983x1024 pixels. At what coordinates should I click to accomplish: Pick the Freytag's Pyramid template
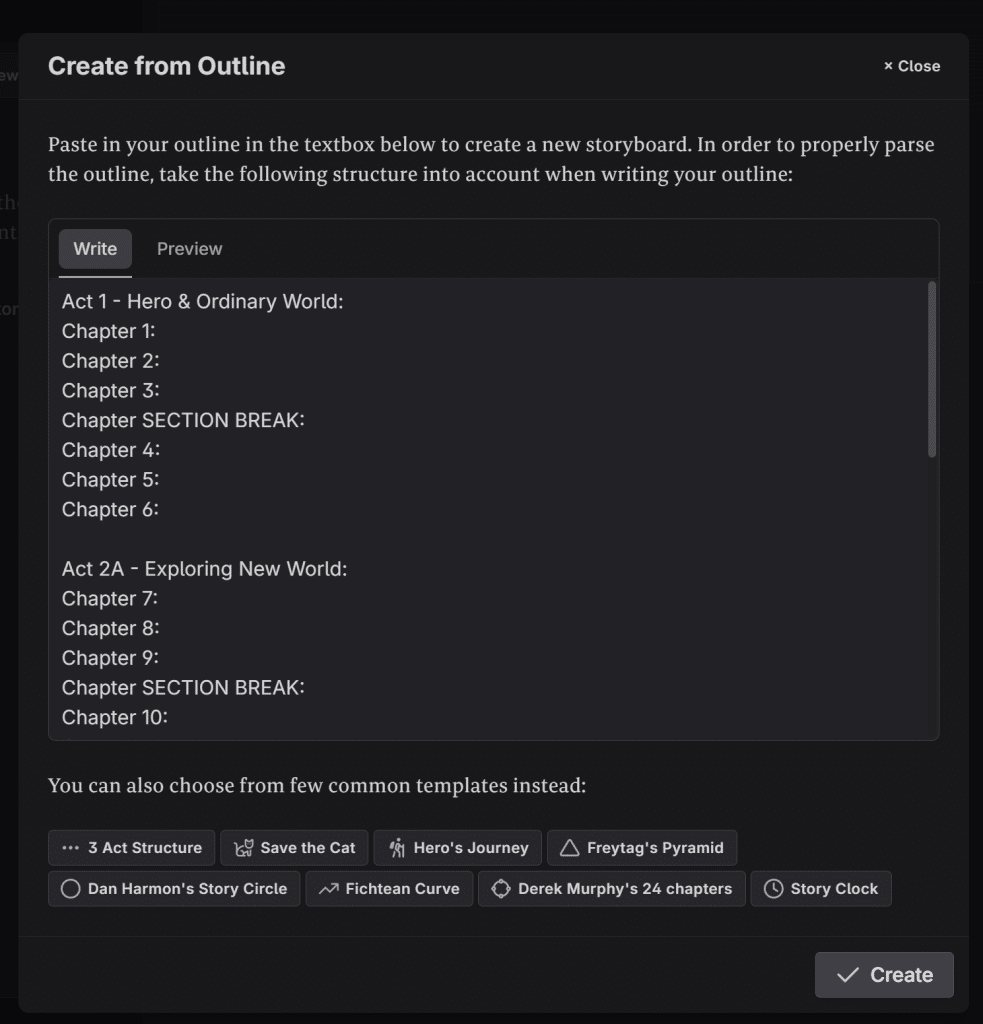(654, 848)
